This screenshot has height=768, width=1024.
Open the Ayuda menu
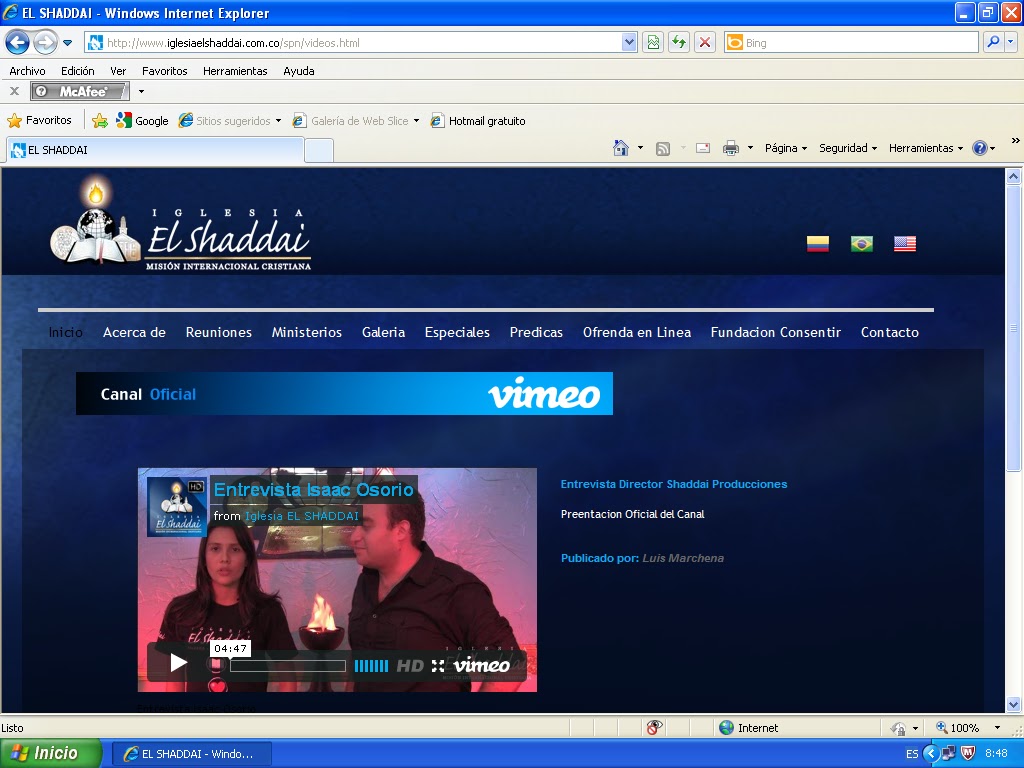[299, 71]
